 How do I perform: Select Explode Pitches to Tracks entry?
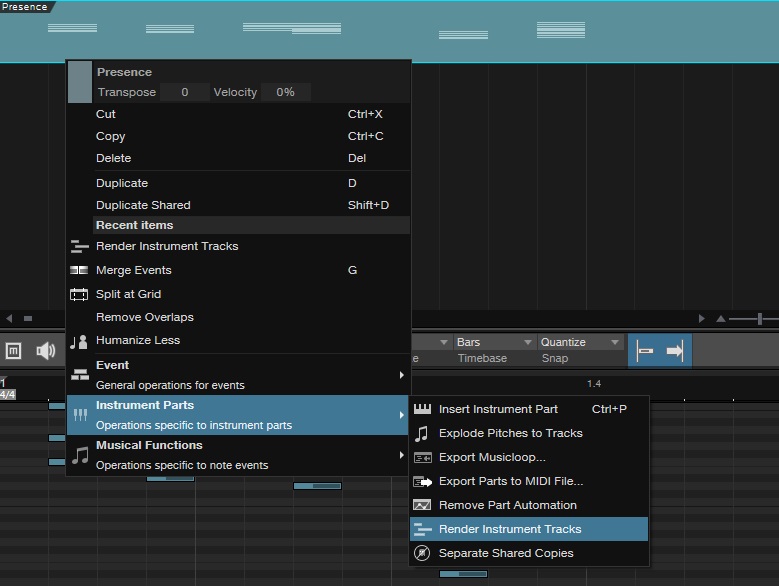[x=529, y=433]
